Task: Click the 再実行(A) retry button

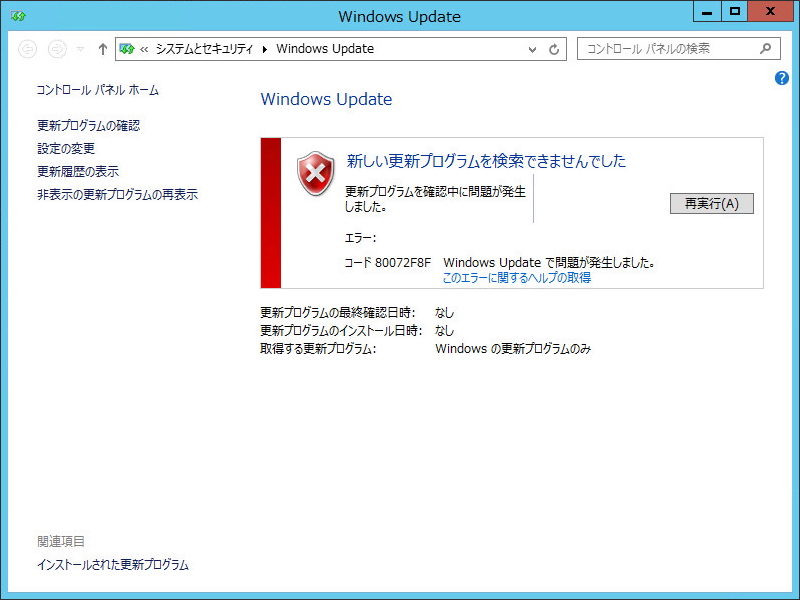Action: pyautogui.click(x=712, y=204)
